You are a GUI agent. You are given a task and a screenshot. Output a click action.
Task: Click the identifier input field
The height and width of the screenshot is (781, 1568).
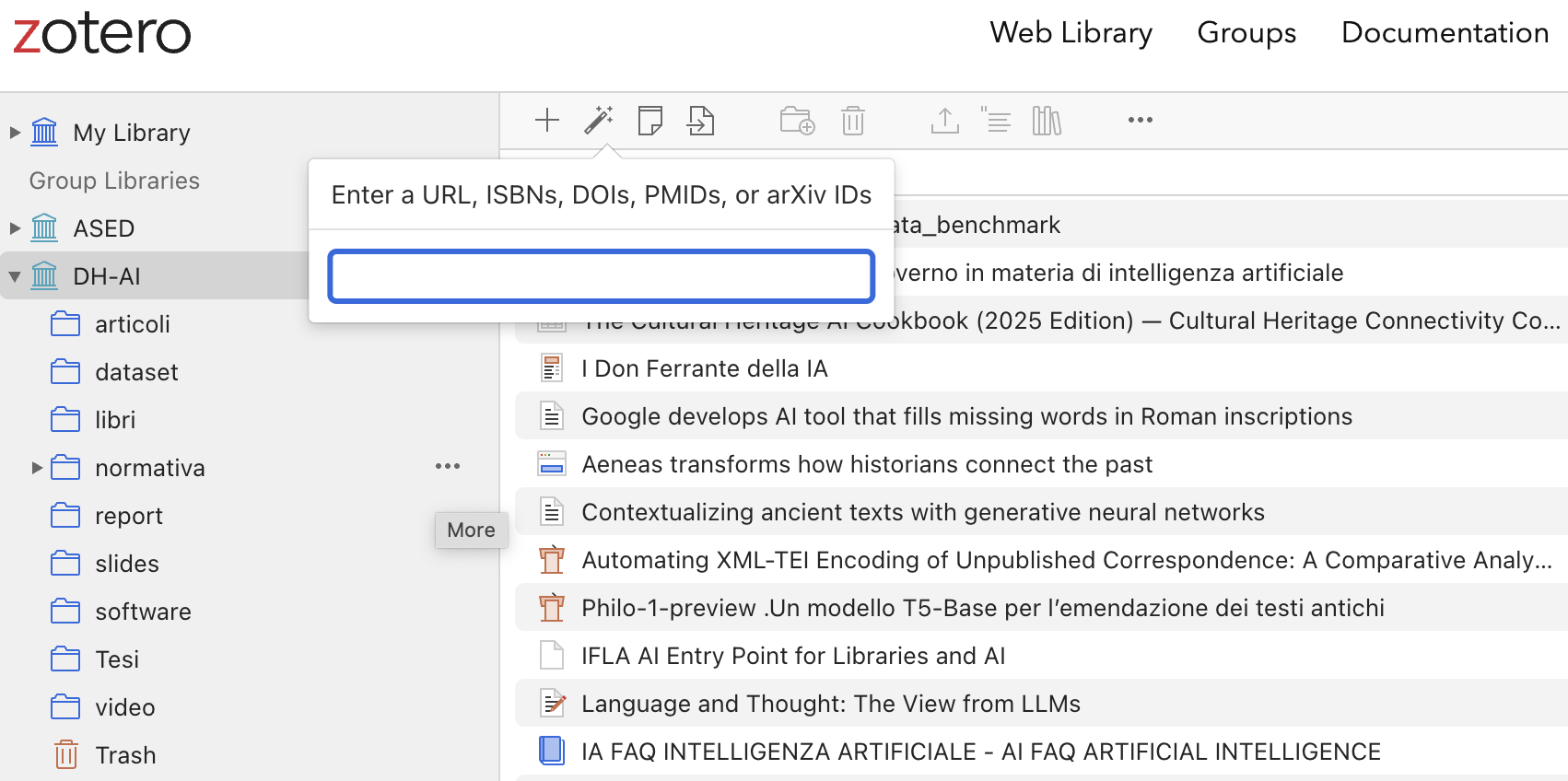coord(602,276)
